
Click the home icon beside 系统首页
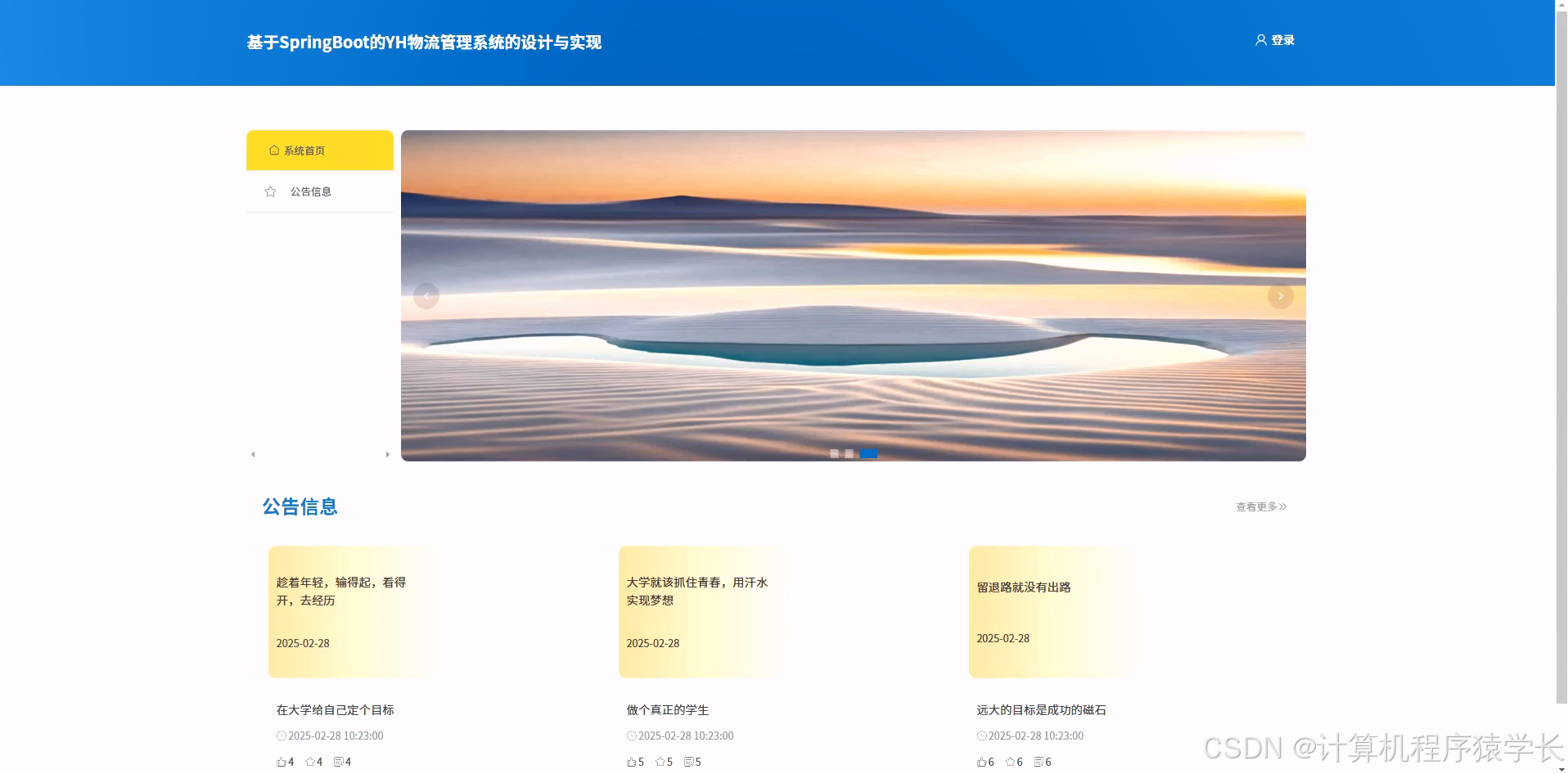(x=273, y=150)
